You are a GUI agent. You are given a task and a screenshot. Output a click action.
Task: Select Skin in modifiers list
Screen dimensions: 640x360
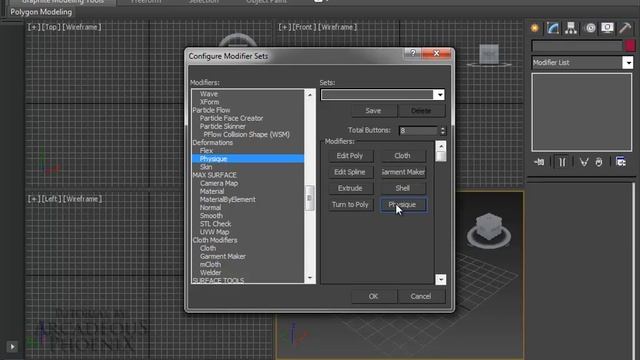coord(206,167)
